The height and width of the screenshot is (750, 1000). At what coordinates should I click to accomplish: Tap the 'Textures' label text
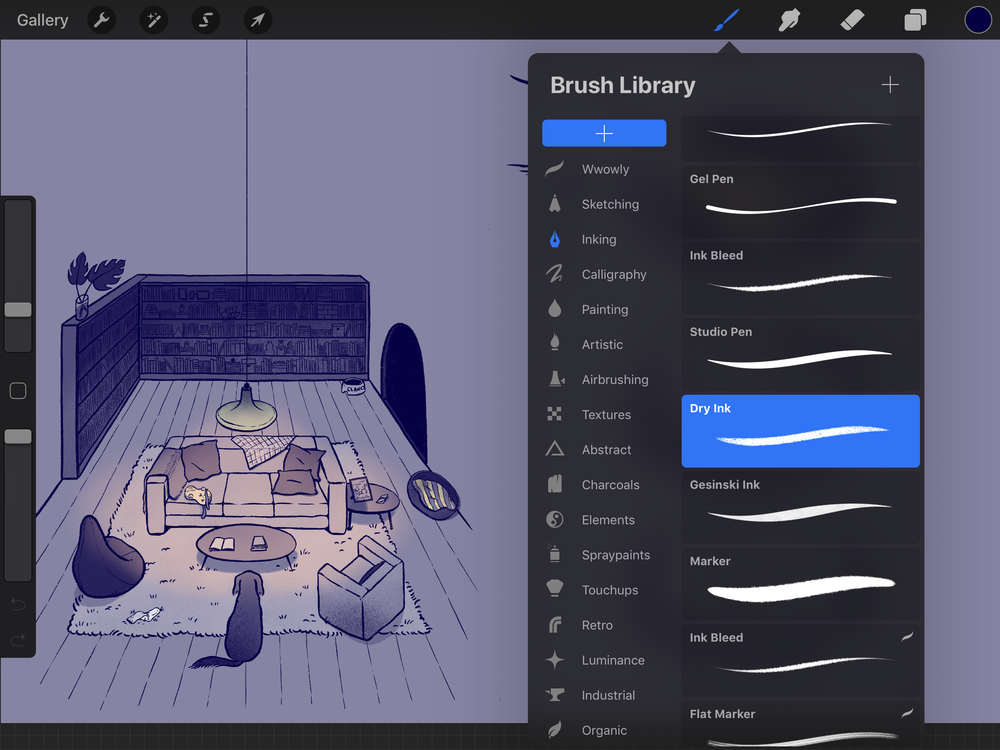[606, 415]
